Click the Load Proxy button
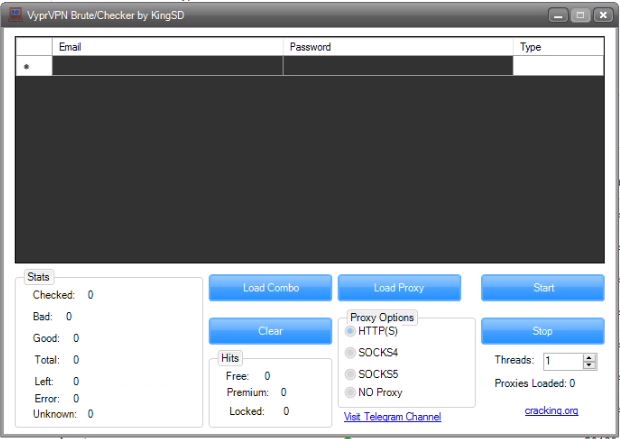This screenshot has height=439, width=620. point(399,288)
